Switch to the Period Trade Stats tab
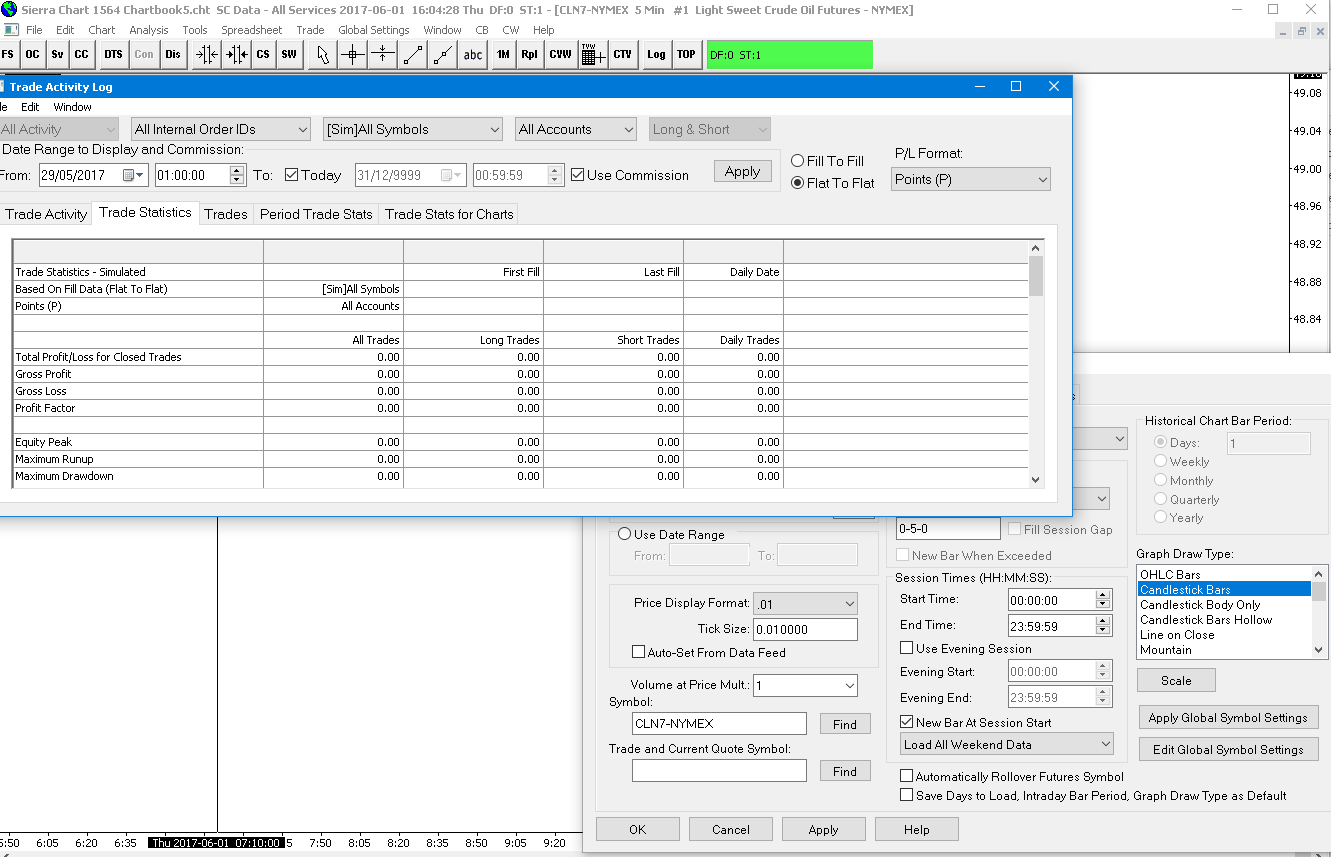1331x857 pixels. (316, 214)
